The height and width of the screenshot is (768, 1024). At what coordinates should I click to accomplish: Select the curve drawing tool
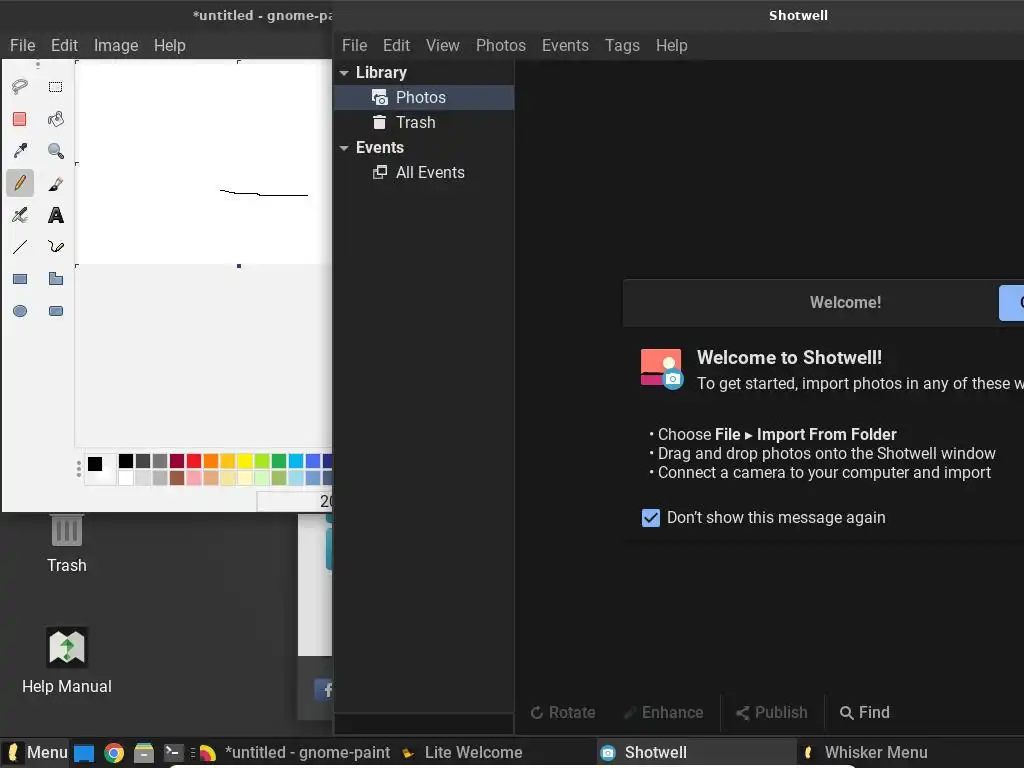coord(56,247)
